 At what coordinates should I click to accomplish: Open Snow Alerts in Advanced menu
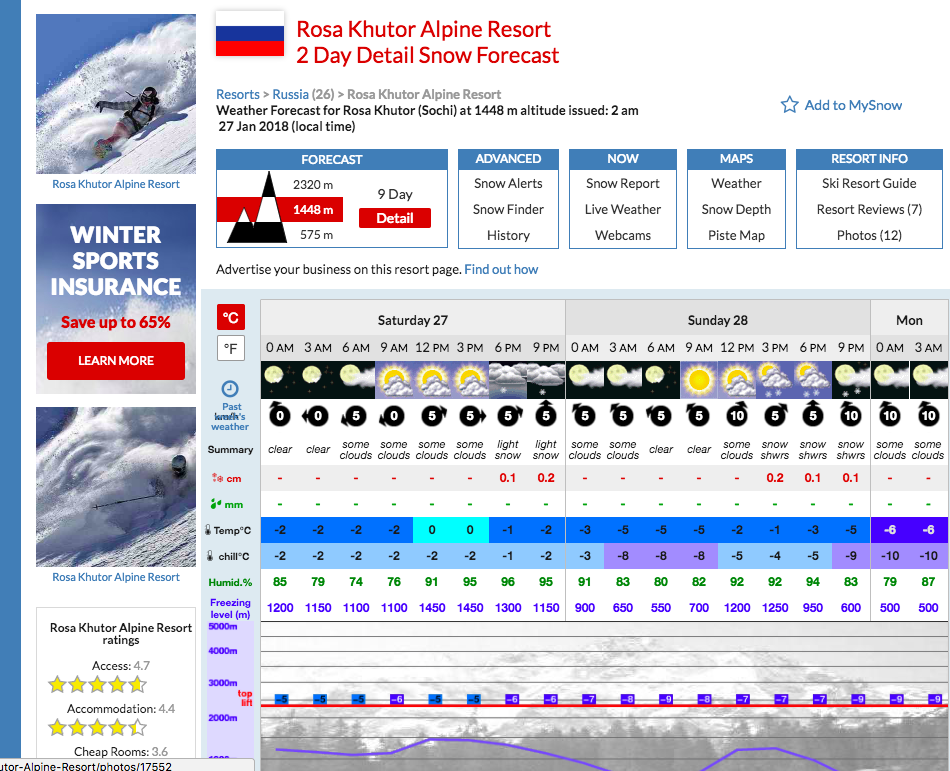point(508,184)
